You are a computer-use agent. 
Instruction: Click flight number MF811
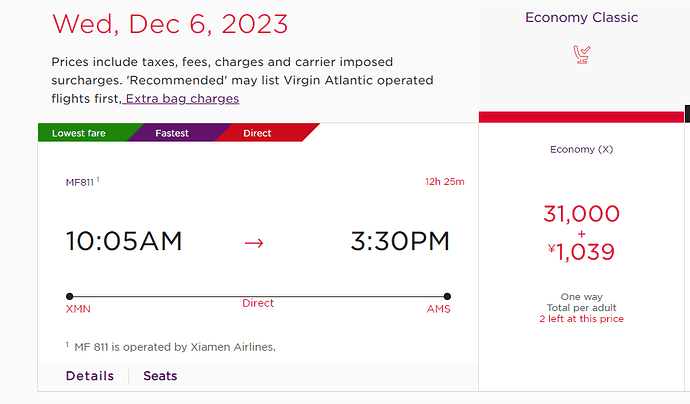[x=80, y=182]
